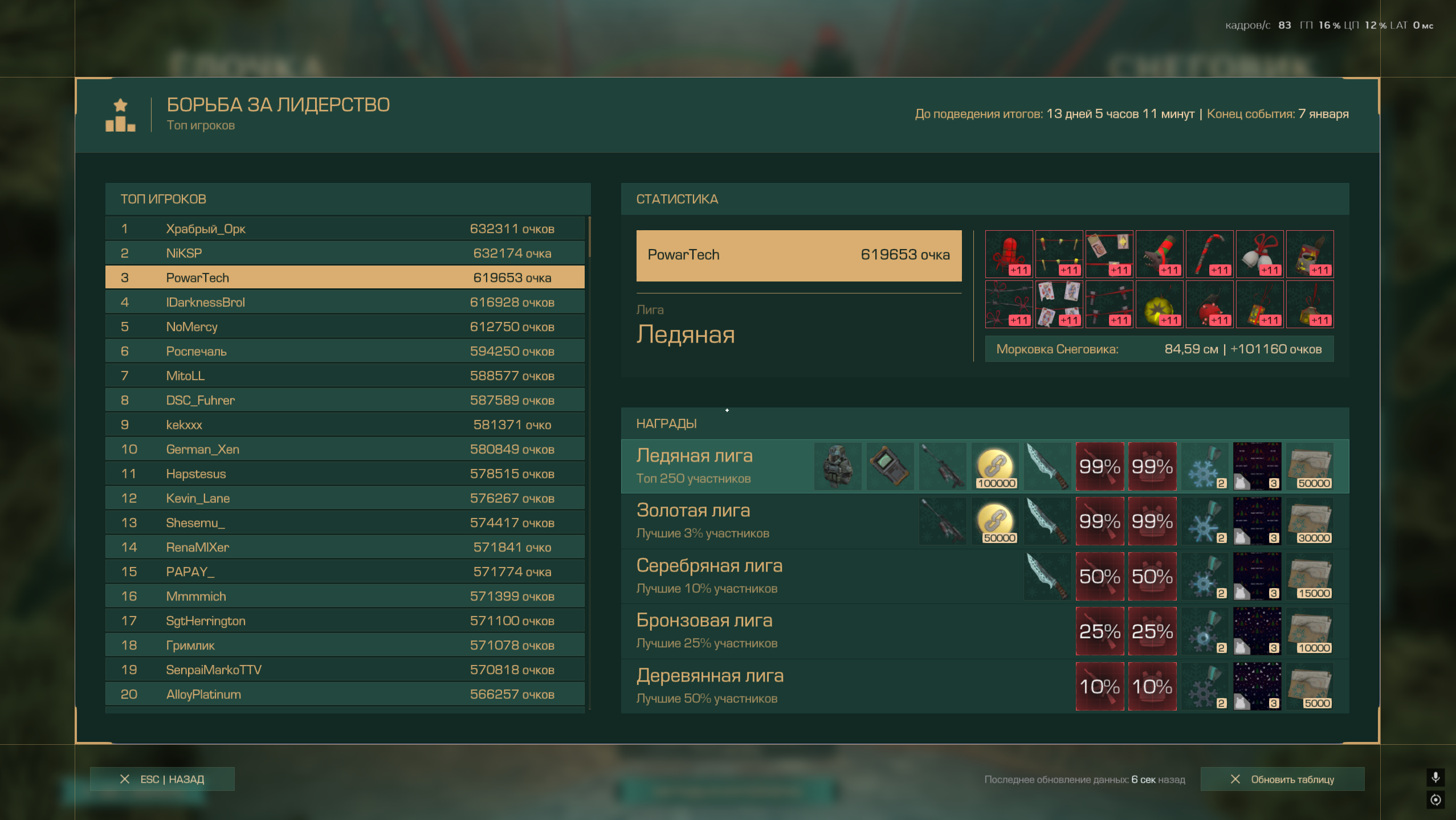Go back with ESC | НАЗАД button

click(x=162, y=779)
